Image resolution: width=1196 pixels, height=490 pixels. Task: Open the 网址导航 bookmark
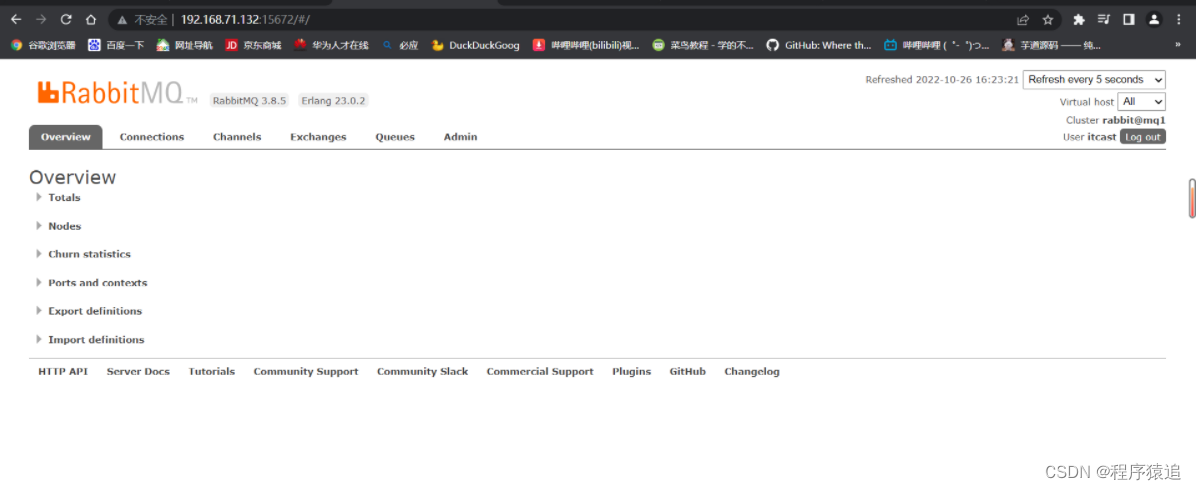coord(185,45)
